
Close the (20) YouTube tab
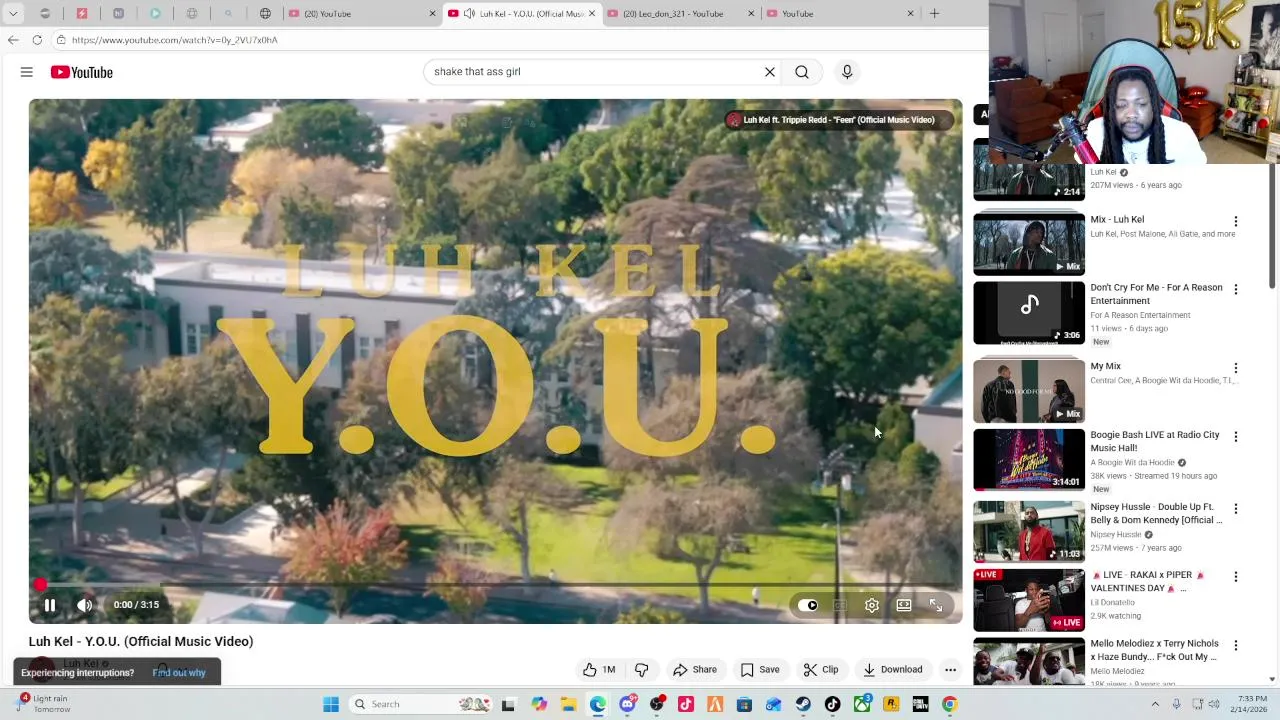pyautogui.click(x=432, y=14)
